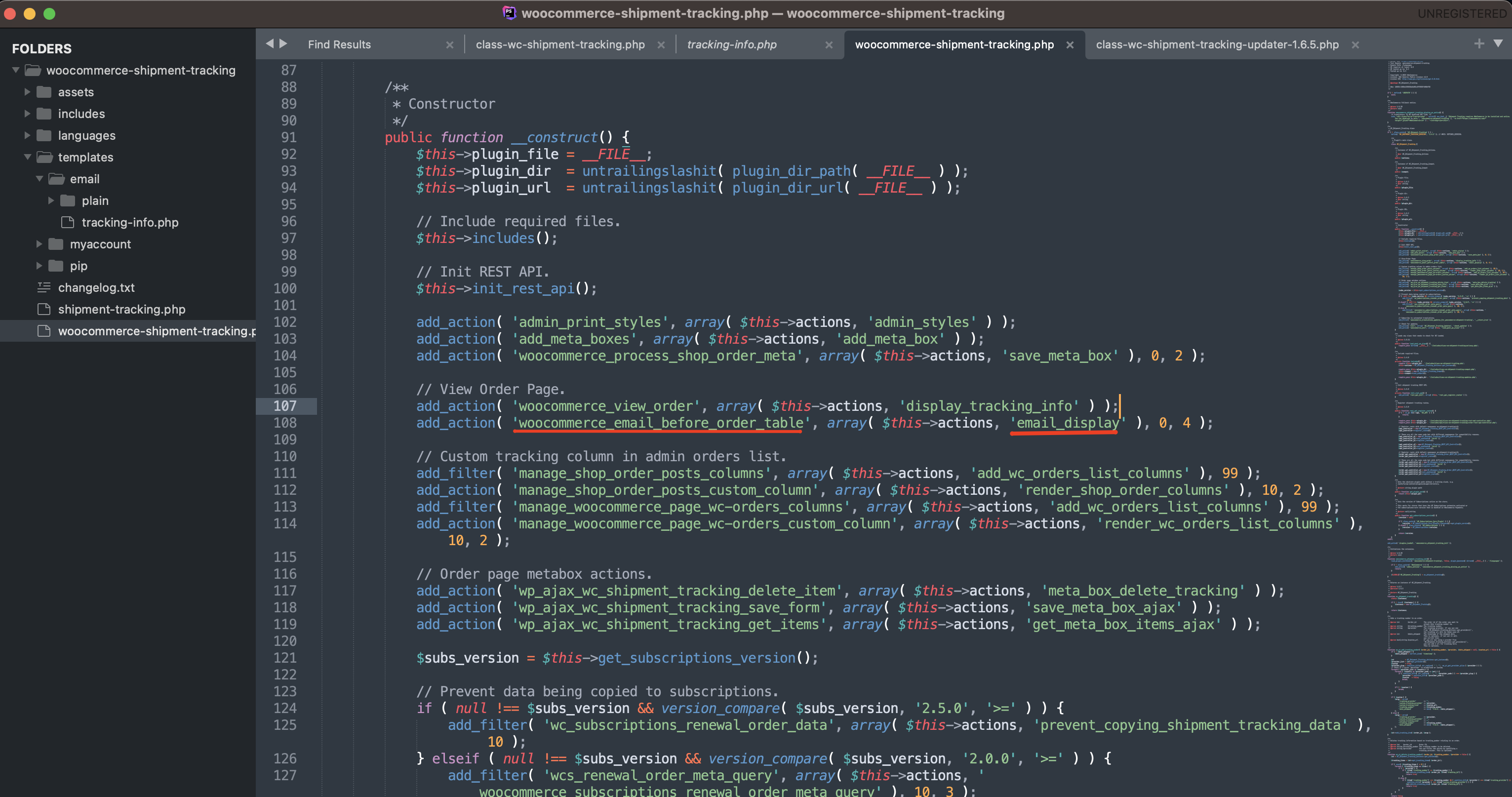The width and height of the screenshot is (1512, 797).
Task: Click the email open folder icon
Action: (56, 179)
